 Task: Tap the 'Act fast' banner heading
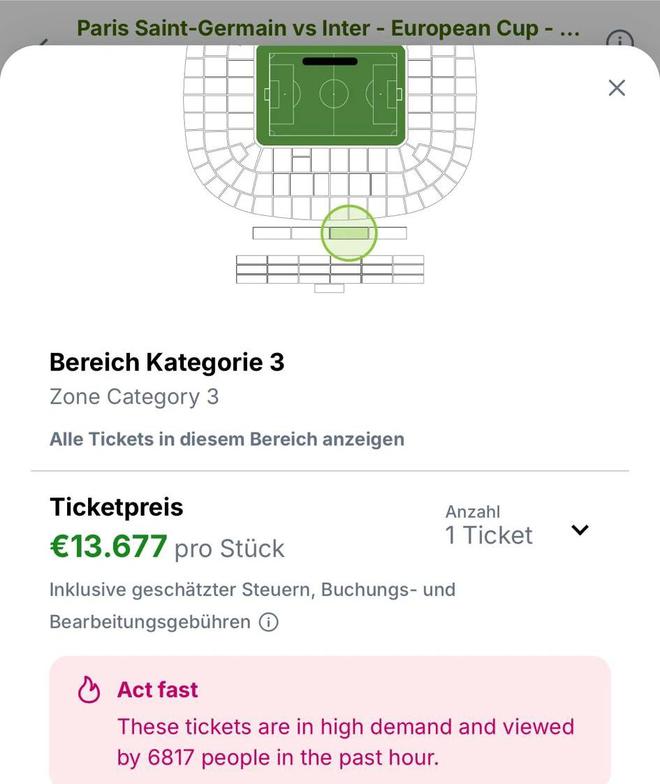tap(157, 690)
